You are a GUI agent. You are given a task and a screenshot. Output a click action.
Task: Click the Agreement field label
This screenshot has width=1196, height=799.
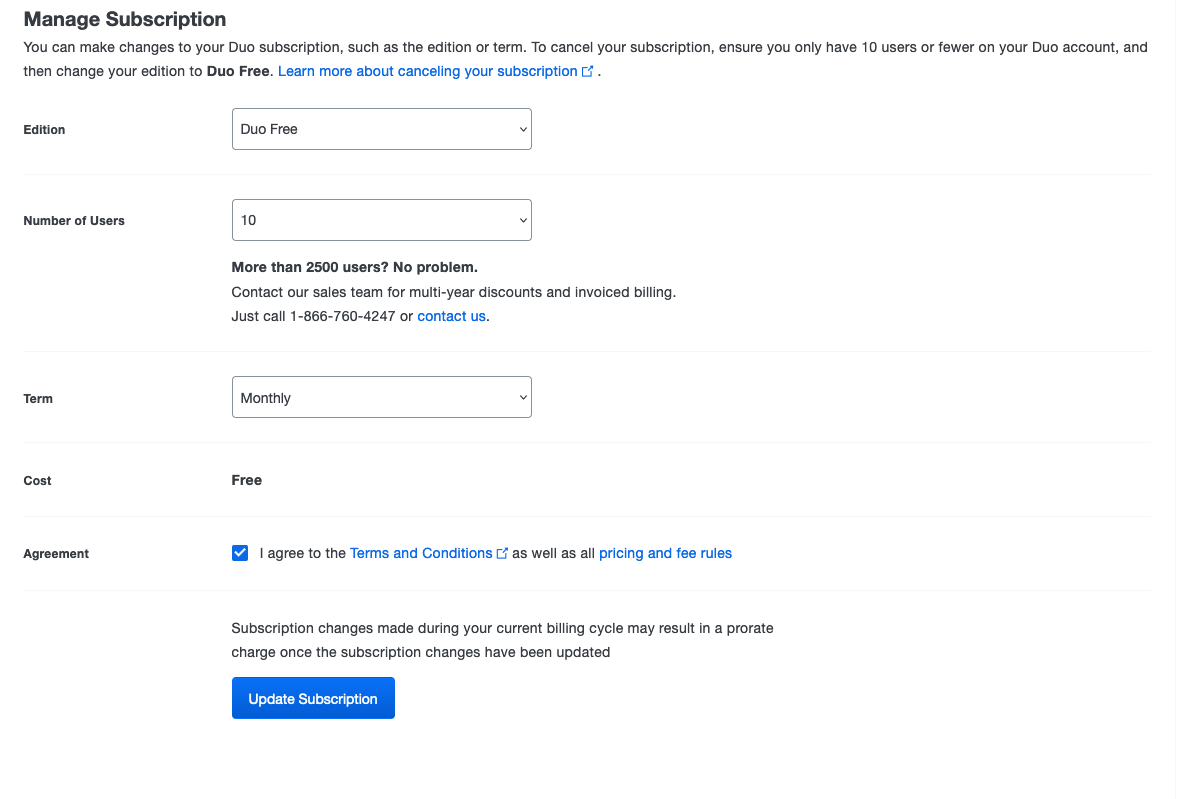[x=56, y=554]
